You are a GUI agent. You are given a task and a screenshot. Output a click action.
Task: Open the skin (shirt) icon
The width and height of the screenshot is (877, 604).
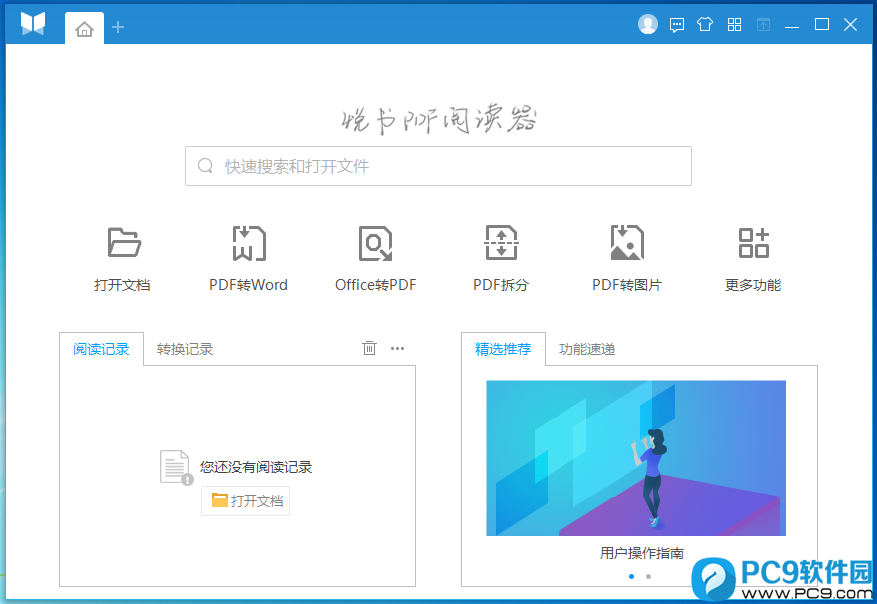705,24
